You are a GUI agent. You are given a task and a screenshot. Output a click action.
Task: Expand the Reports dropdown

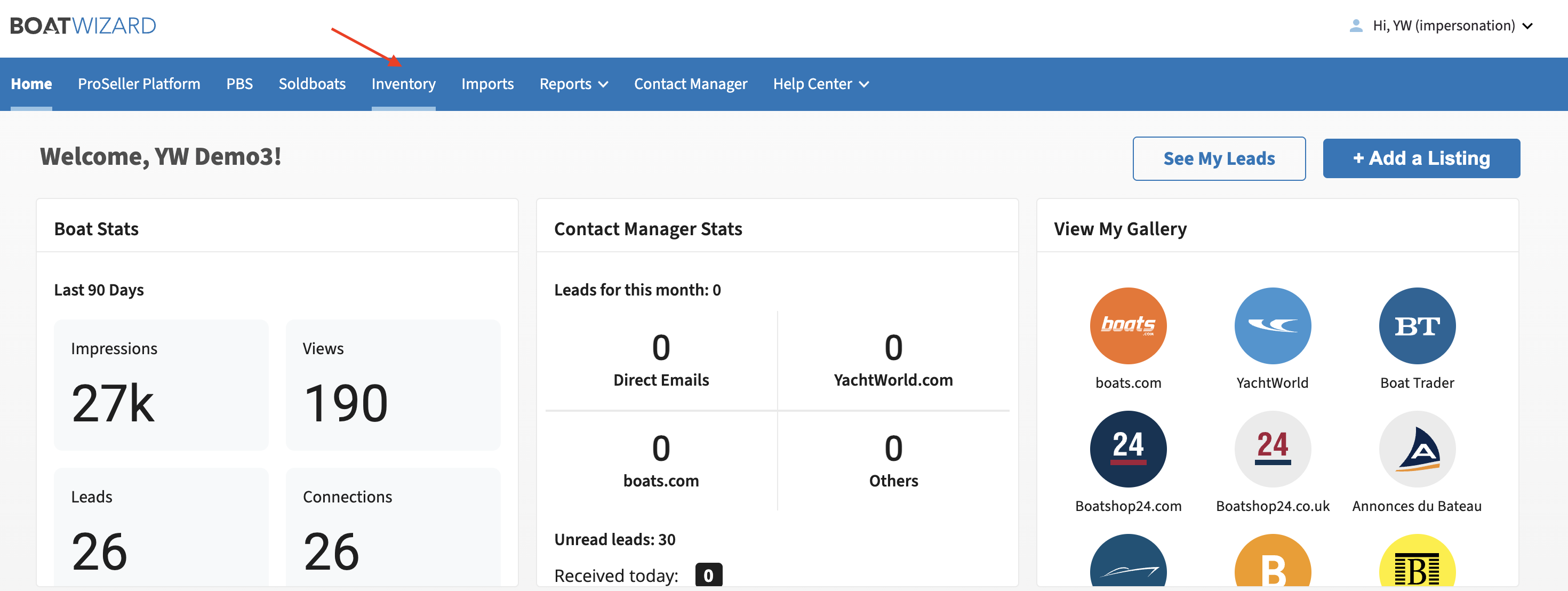pyautogui.click(x=573, y=84)
